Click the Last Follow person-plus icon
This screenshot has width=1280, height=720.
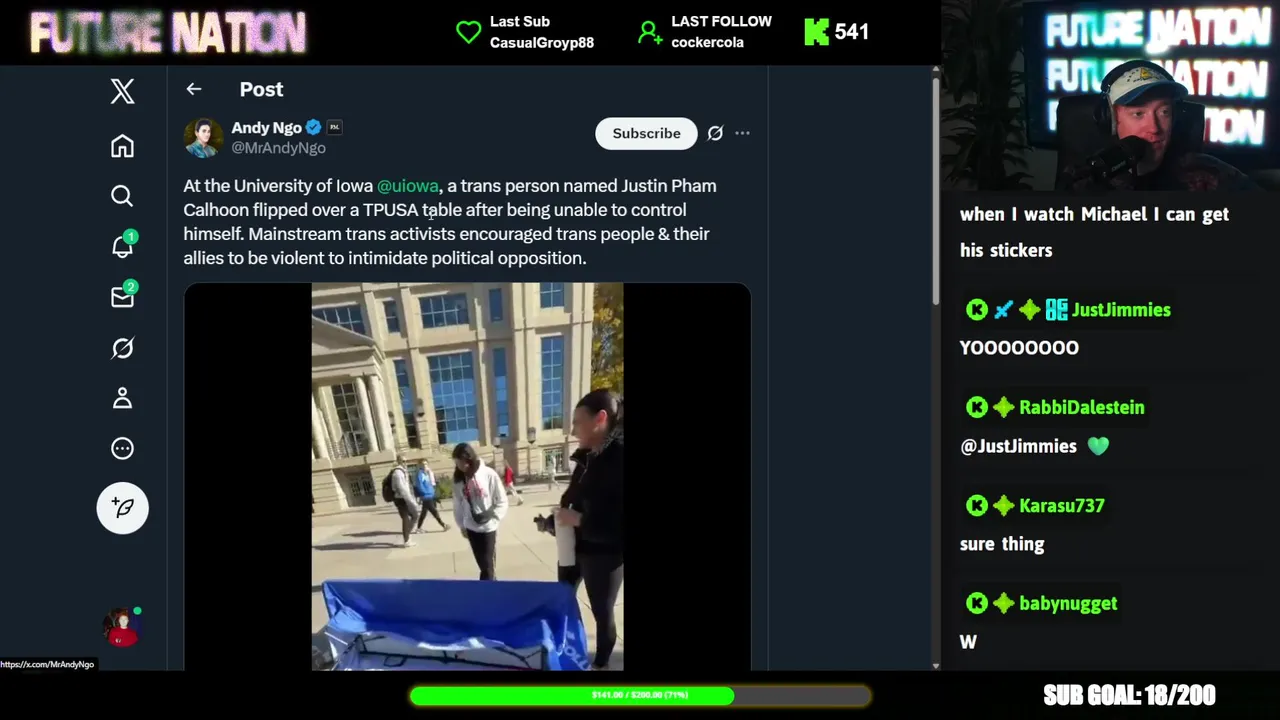(650, 32)
